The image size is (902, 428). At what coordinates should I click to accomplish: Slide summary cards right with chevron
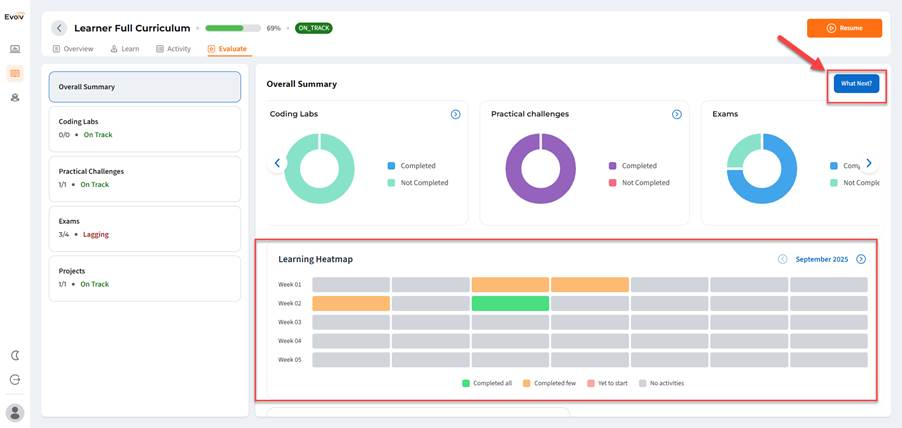(869, 163)
